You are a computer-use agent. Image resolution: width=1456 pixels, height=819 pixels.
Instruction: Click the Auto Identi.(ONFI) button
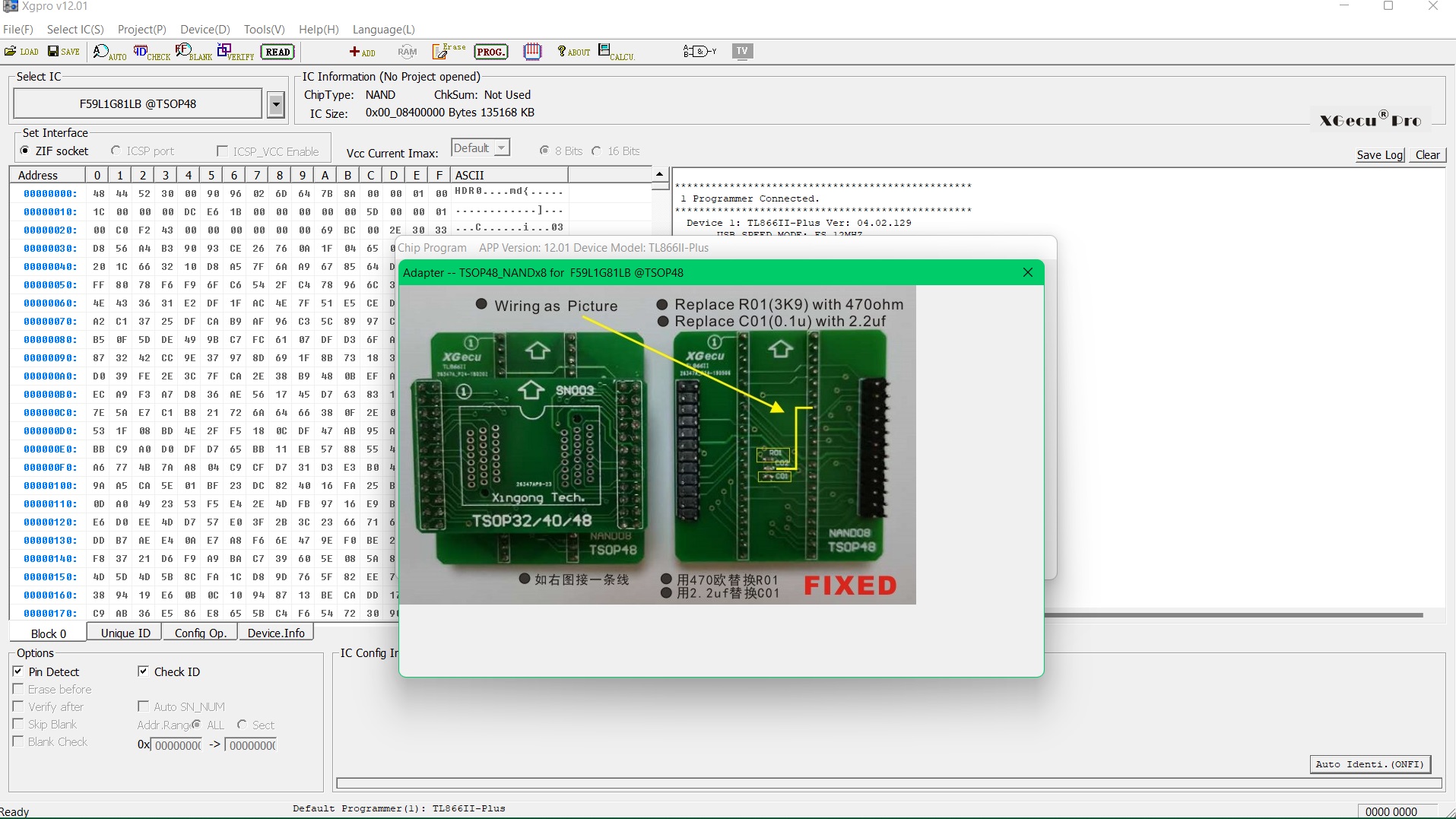(1371, 764)
